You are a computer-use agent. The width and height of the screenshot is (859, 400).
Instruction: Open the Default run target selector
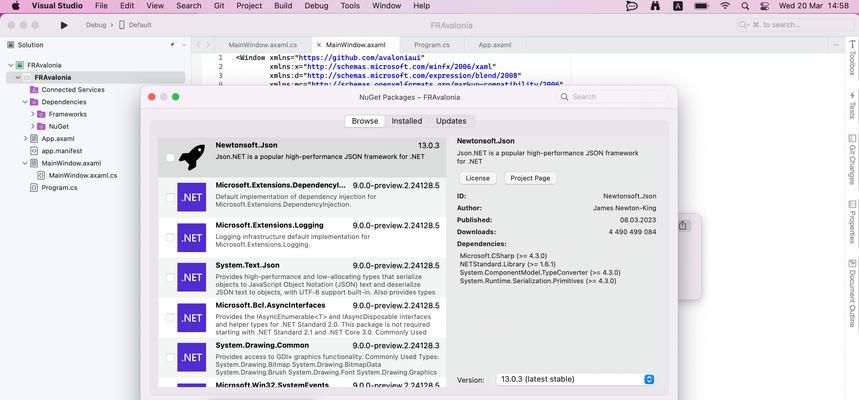pos(135,25)
